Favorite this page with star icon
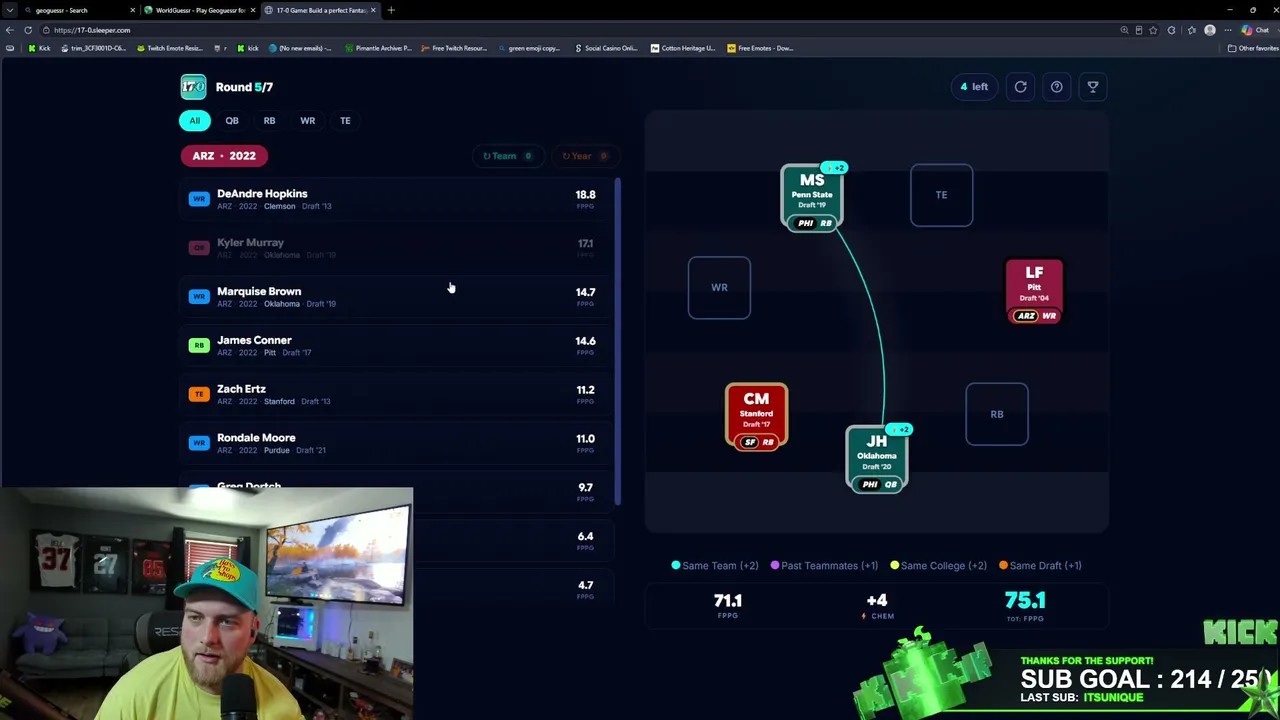Viewport: 1280px width, 720px height. 1155,30
